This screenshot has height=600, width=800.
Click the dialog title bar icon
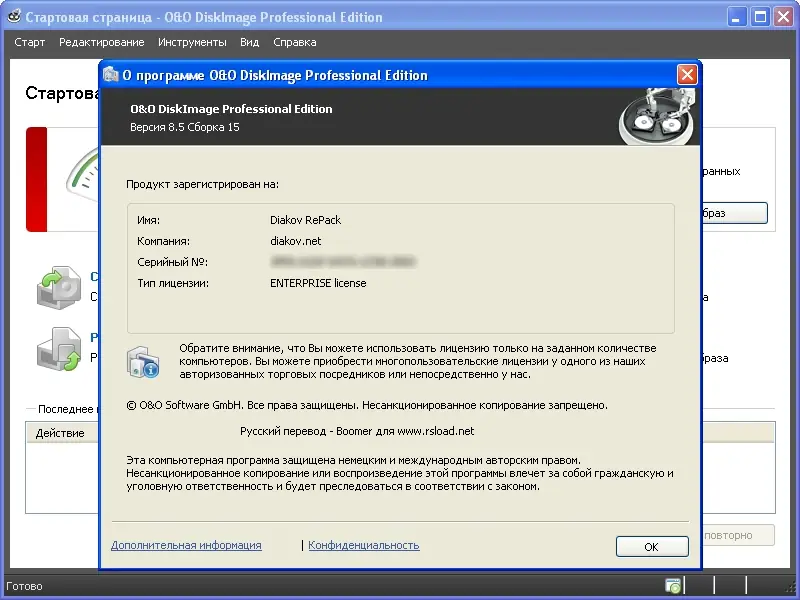tap(111, 74)
